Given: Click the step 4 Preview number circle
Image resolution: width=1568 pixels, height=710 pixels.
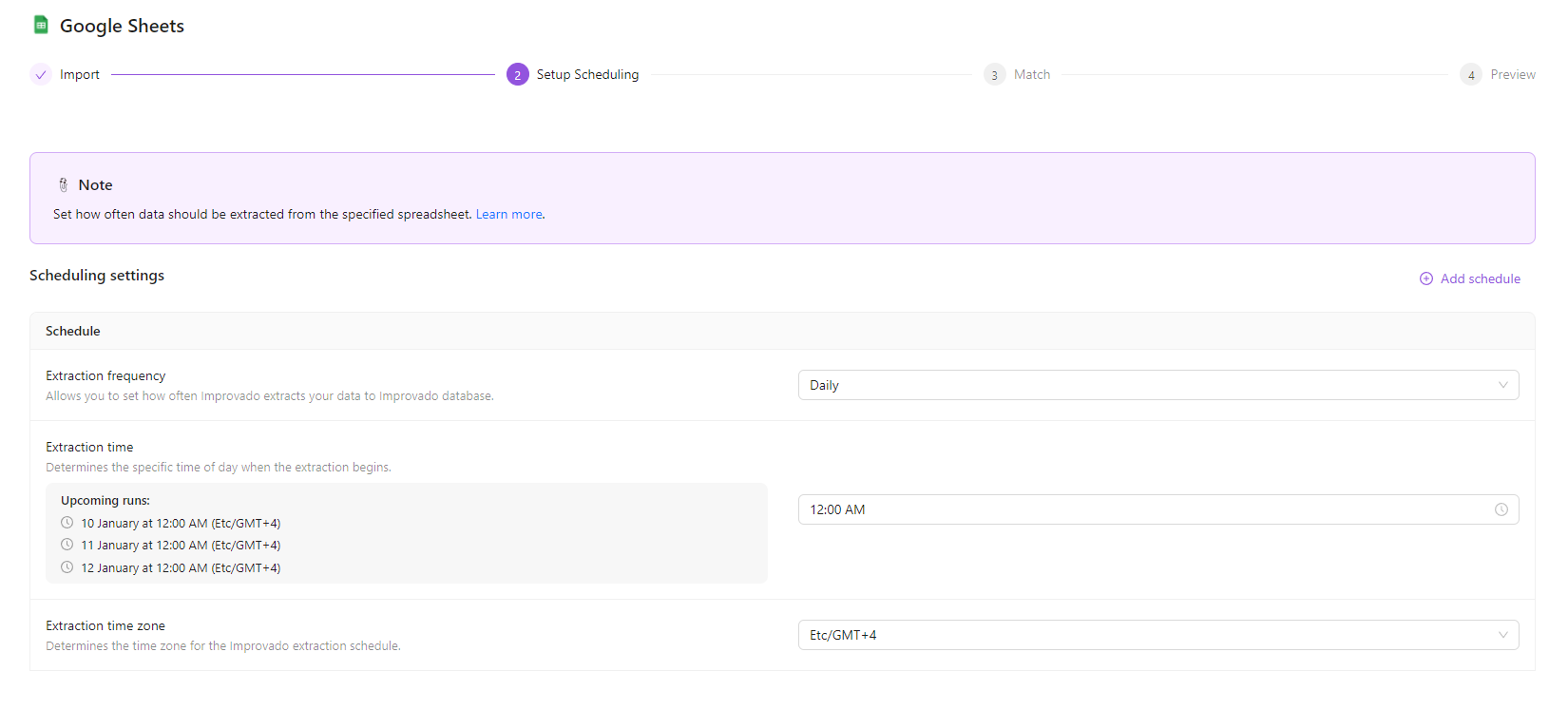Looking at the screenshot, I should click(1470, 74).
